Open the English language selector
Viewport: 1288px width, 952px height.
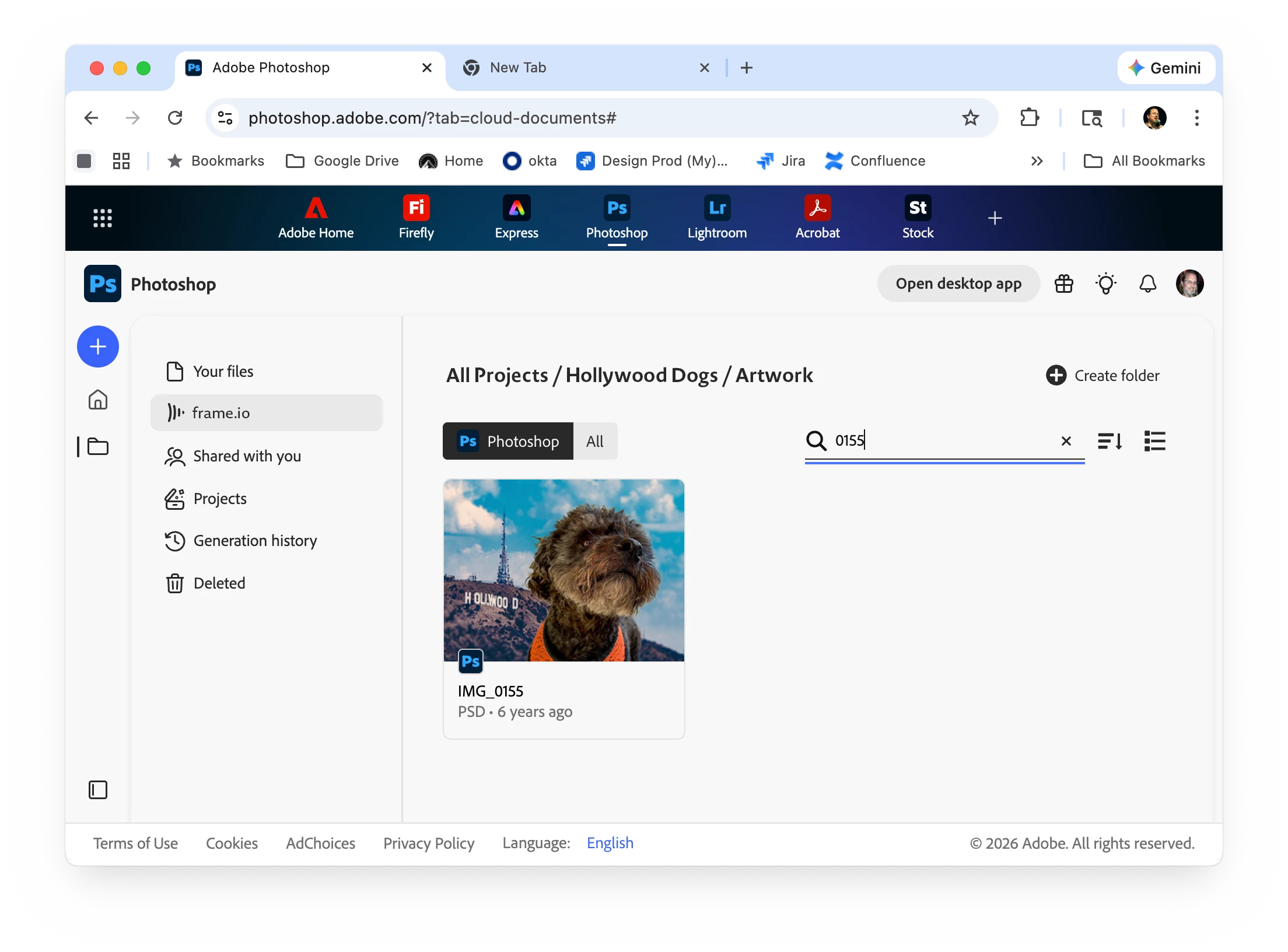(x=610, y=843)
